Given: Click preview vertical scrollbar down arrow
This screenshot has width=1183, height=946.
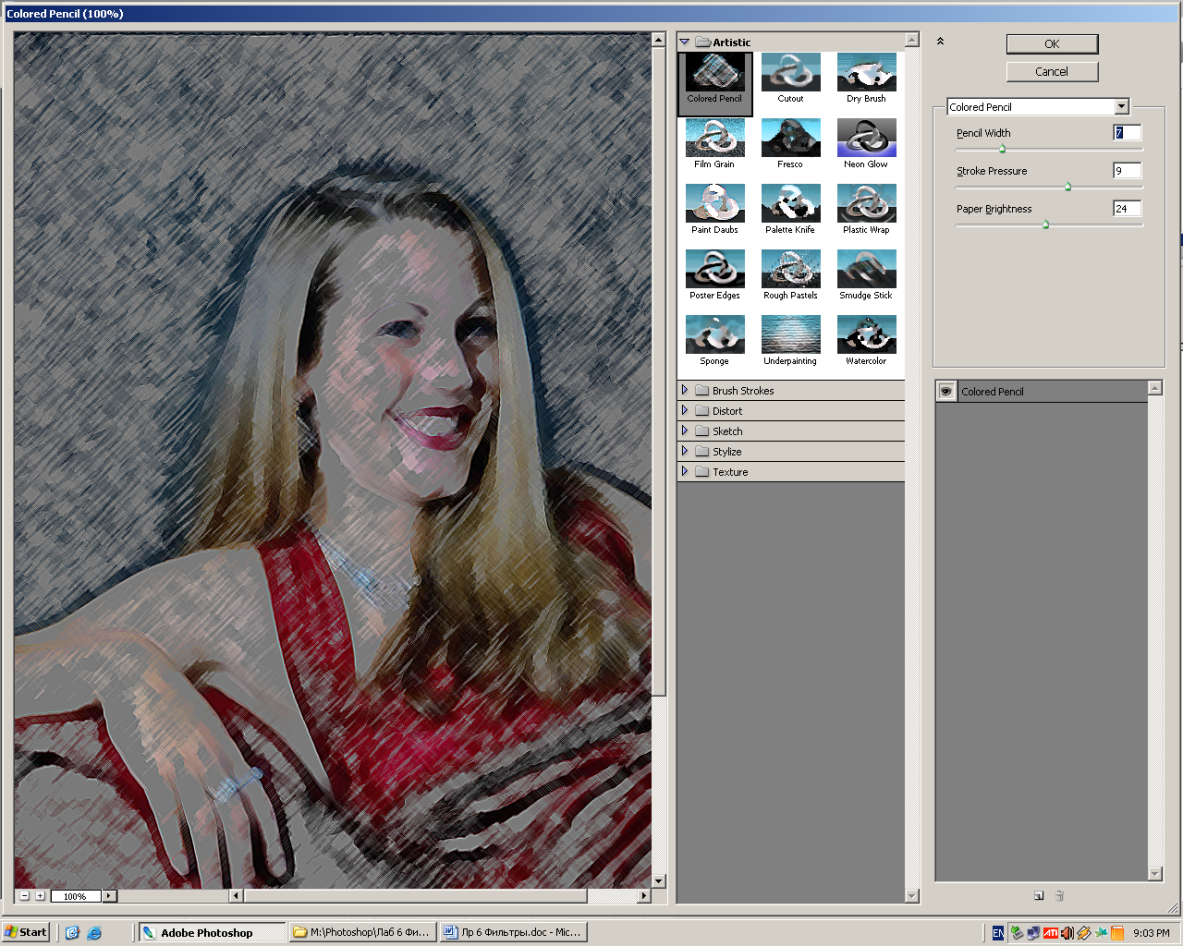Looking at the screenshot, I should 658,880.
